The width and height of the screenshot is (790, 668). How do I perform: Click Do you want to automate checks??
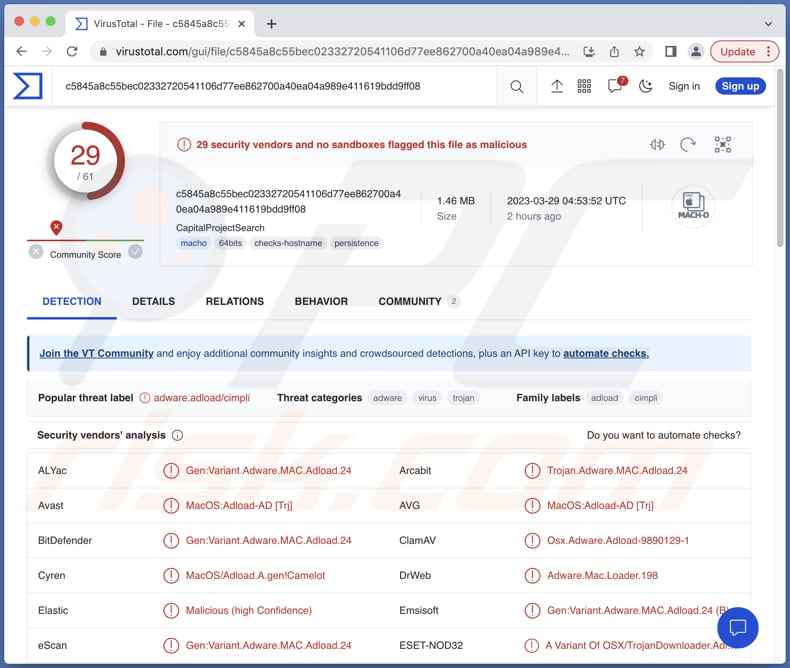[664, 435]
